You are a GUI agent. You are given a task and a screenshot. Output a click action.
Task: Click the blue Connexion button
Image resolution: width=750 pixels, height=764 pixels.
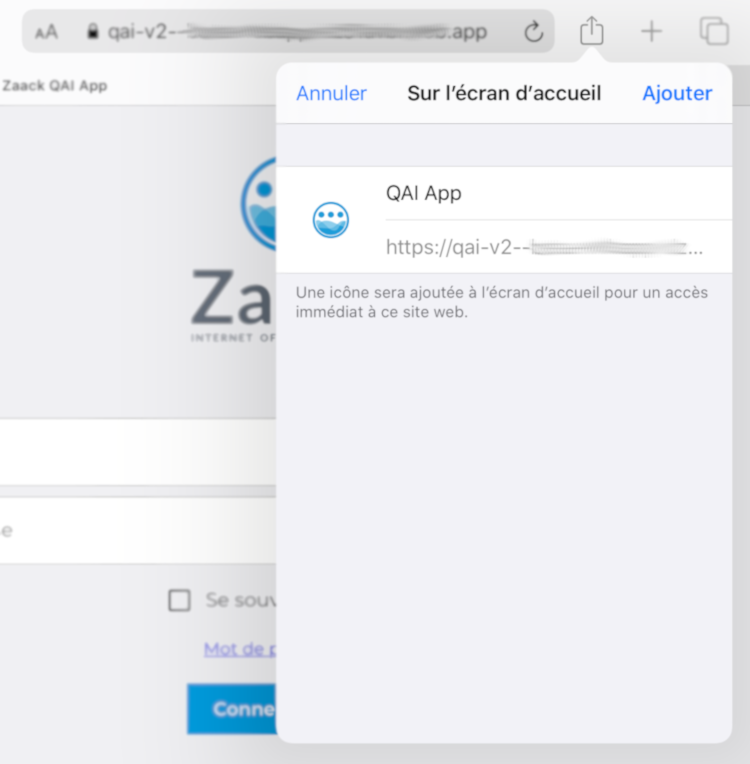click(x=231, y=709)
